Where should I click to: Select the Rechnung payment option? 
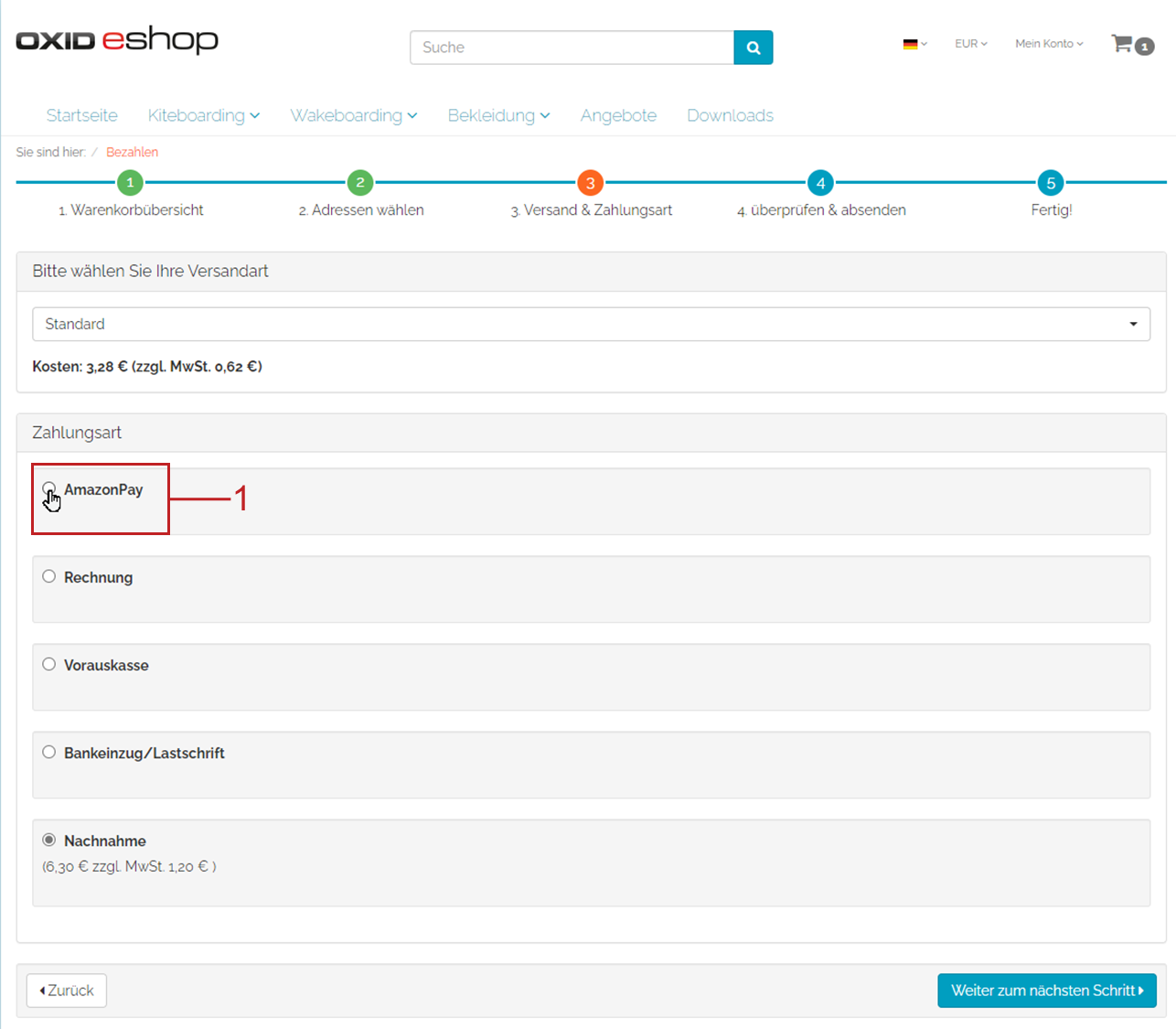pyautogui.click(x=49, y=577)
